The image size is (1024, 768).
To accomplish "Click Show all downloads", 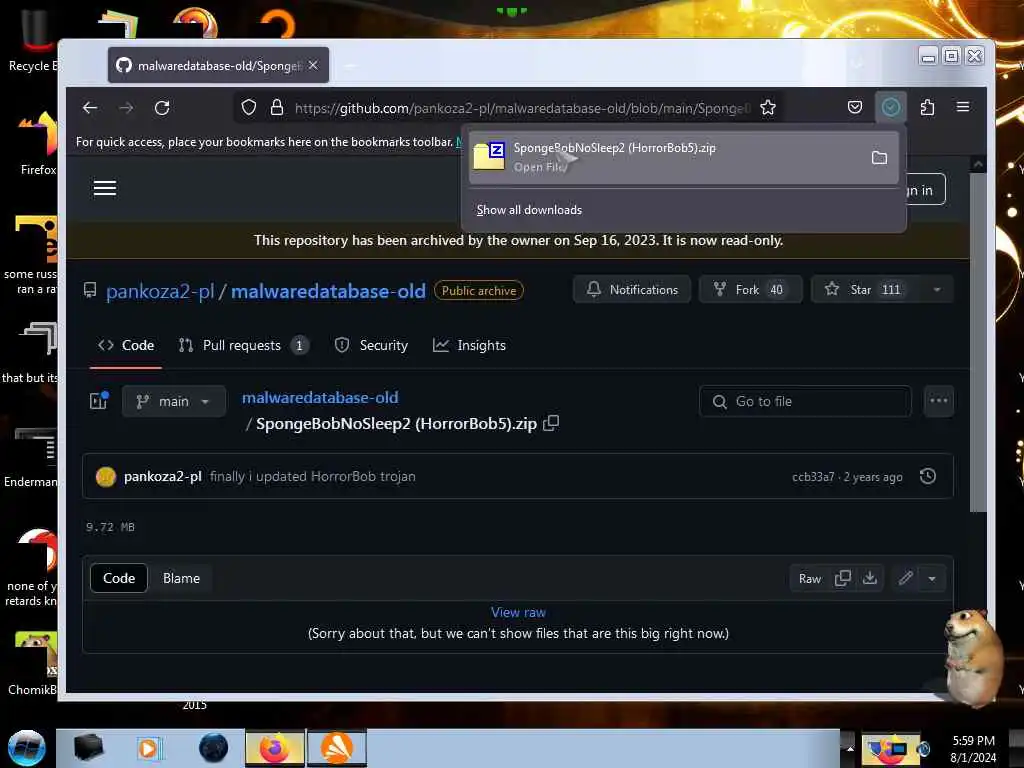I will coord(529,210).
